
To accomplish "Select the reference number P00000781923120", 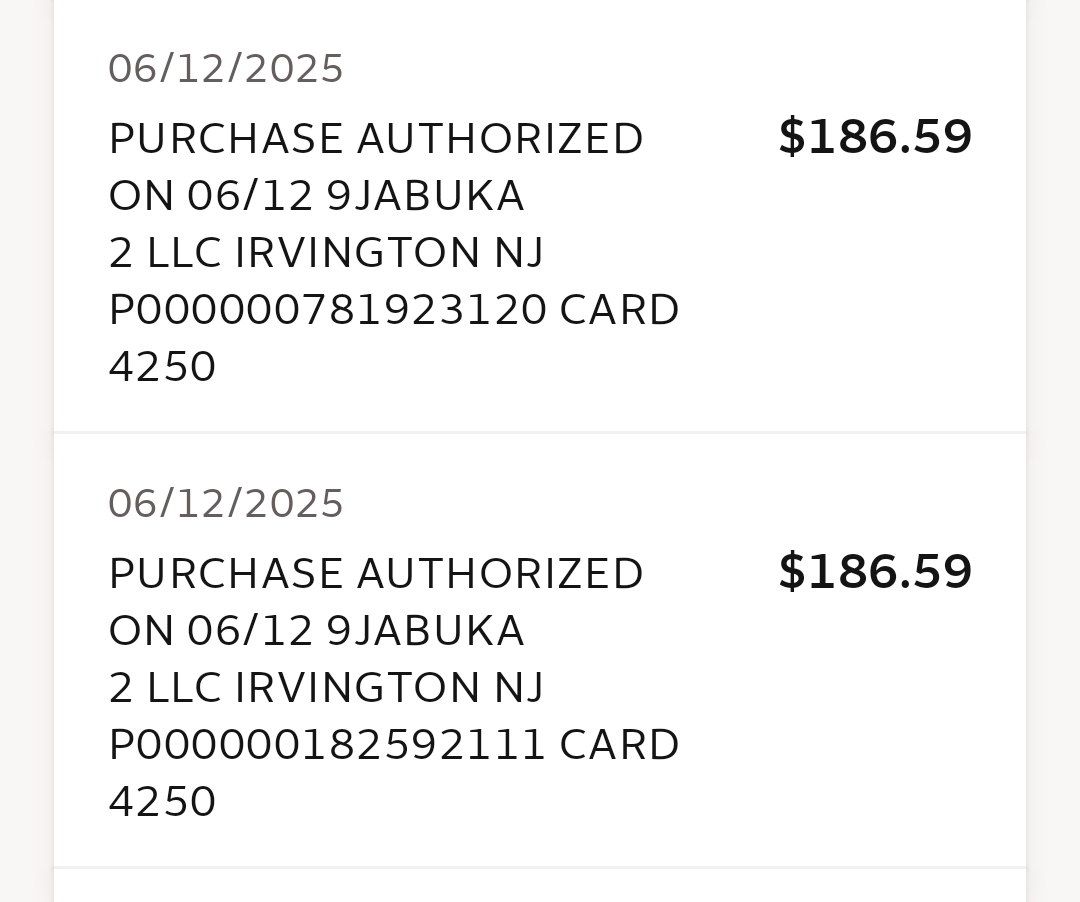I will (327, 311).
